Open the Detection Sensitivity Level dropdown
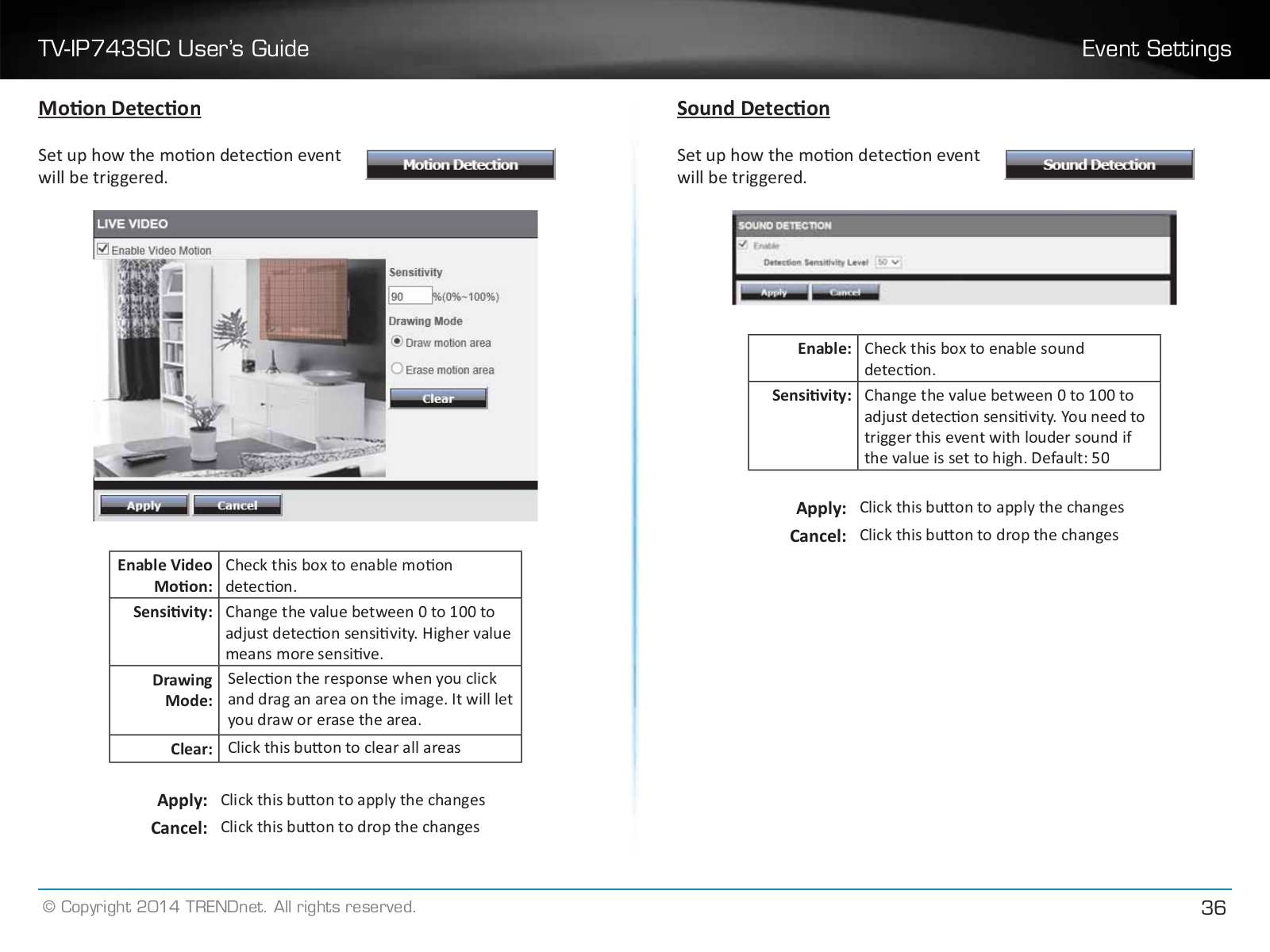 [x=887, y=262]
